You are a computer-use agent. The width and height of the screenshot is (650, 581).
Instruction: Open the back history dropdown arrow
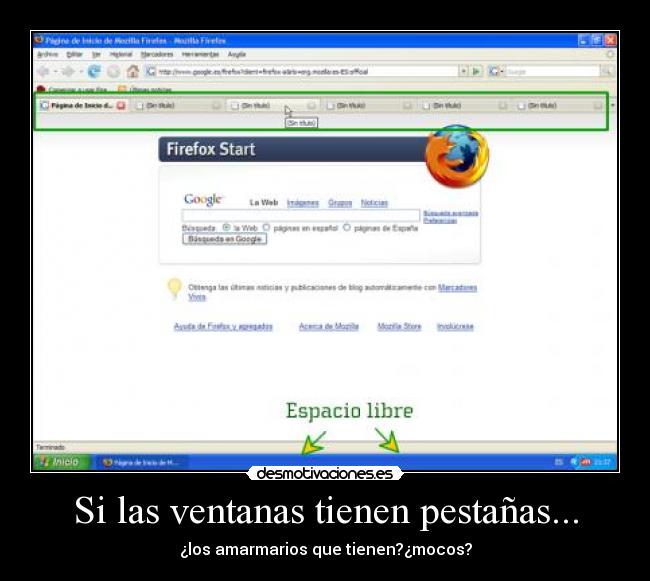tap(55, 72)
